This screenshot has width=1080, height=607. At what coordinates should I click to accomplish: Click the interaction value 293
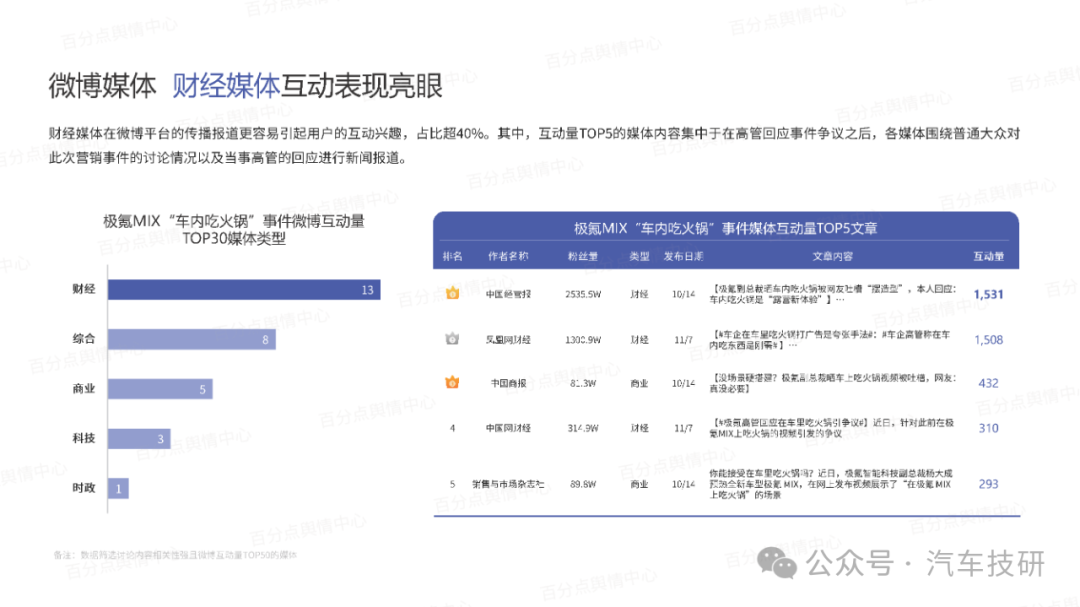point(988,484)
